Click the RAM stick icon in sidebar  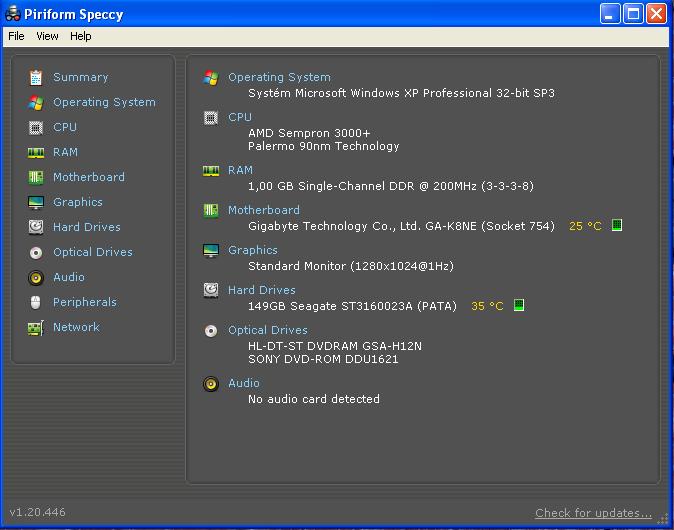coord(36,153)
